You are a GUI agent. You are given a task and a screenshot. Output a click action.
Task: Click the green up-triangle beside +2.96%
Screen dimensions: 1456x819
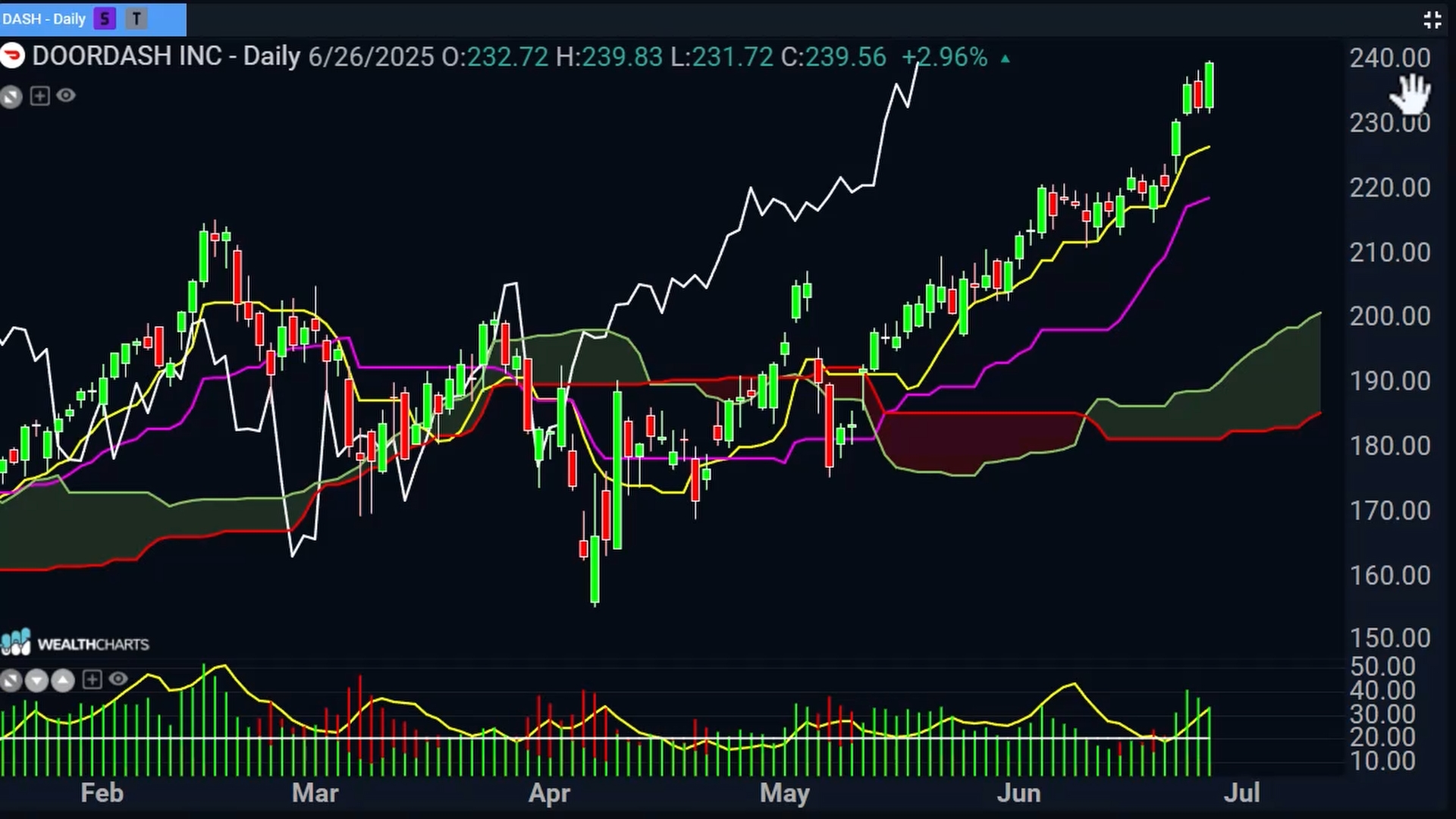pos(1006,58)
